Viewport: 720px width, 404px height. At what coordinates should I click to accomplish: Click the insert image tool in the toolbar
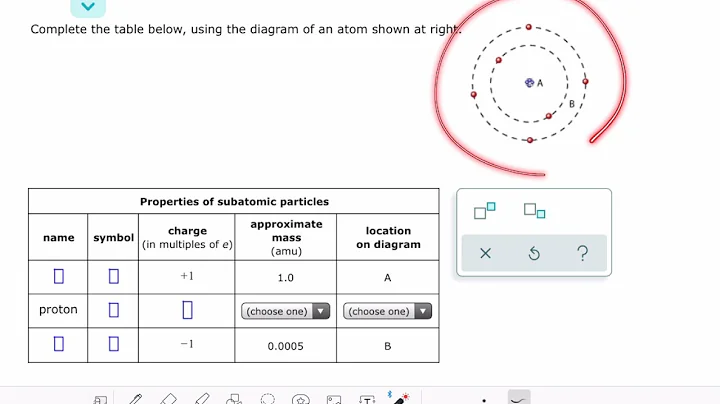[x=334, y=399]
